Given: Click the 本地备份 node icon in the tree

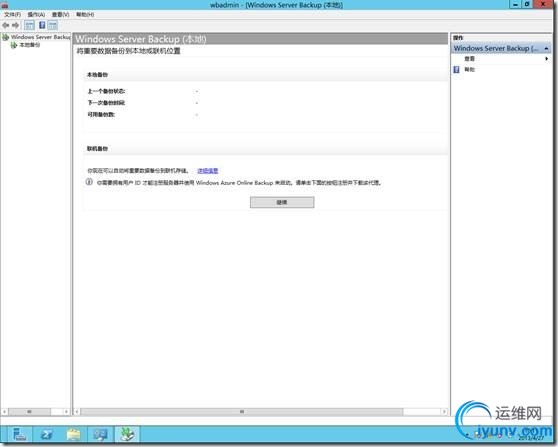Looking at the screenshot, I should point(14,45).
